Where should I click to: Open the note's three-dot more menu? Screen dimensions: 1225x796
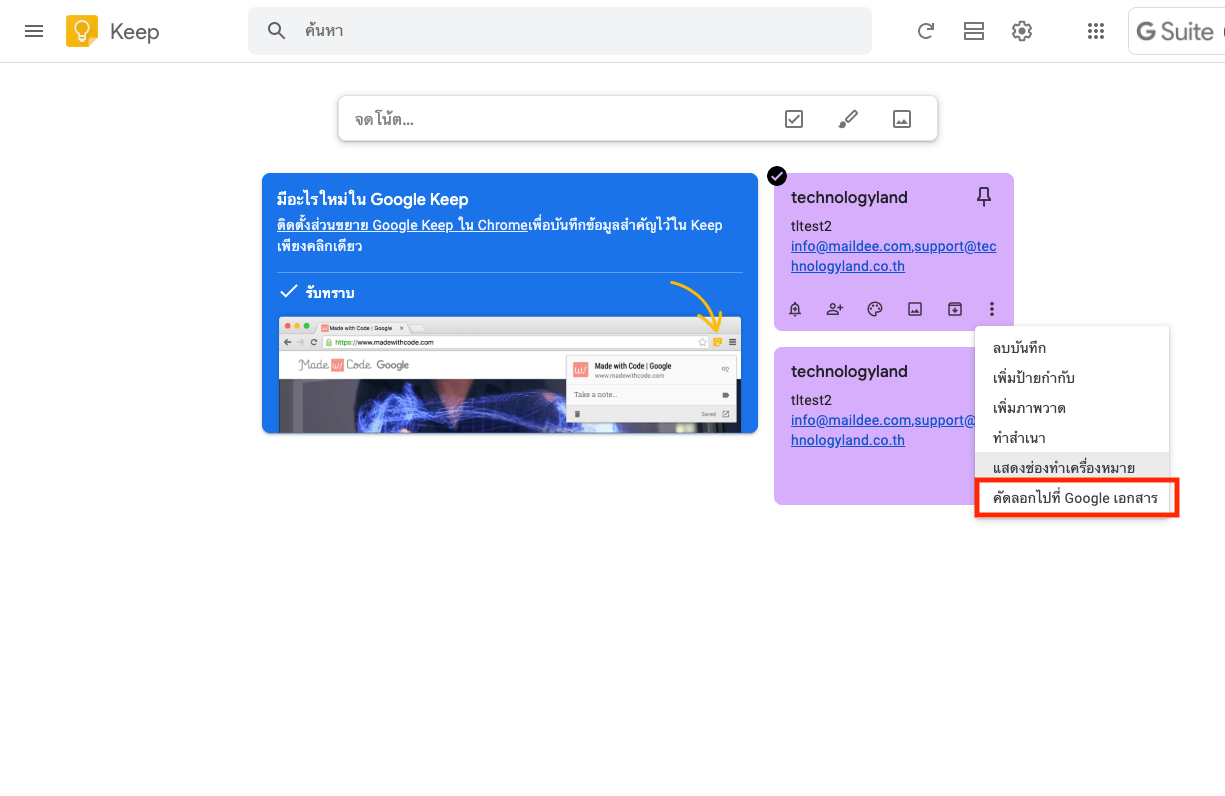(991, 309)
